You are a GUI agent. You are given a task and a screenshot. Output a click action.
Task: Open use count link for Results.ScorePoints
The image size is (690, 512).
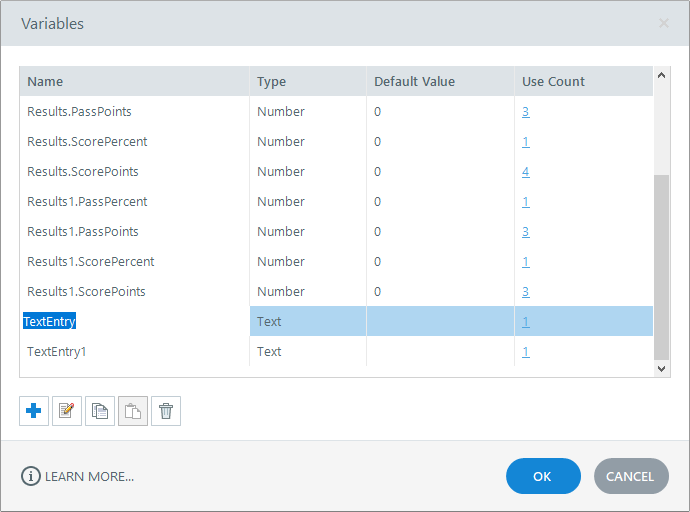tap(526, 172)
